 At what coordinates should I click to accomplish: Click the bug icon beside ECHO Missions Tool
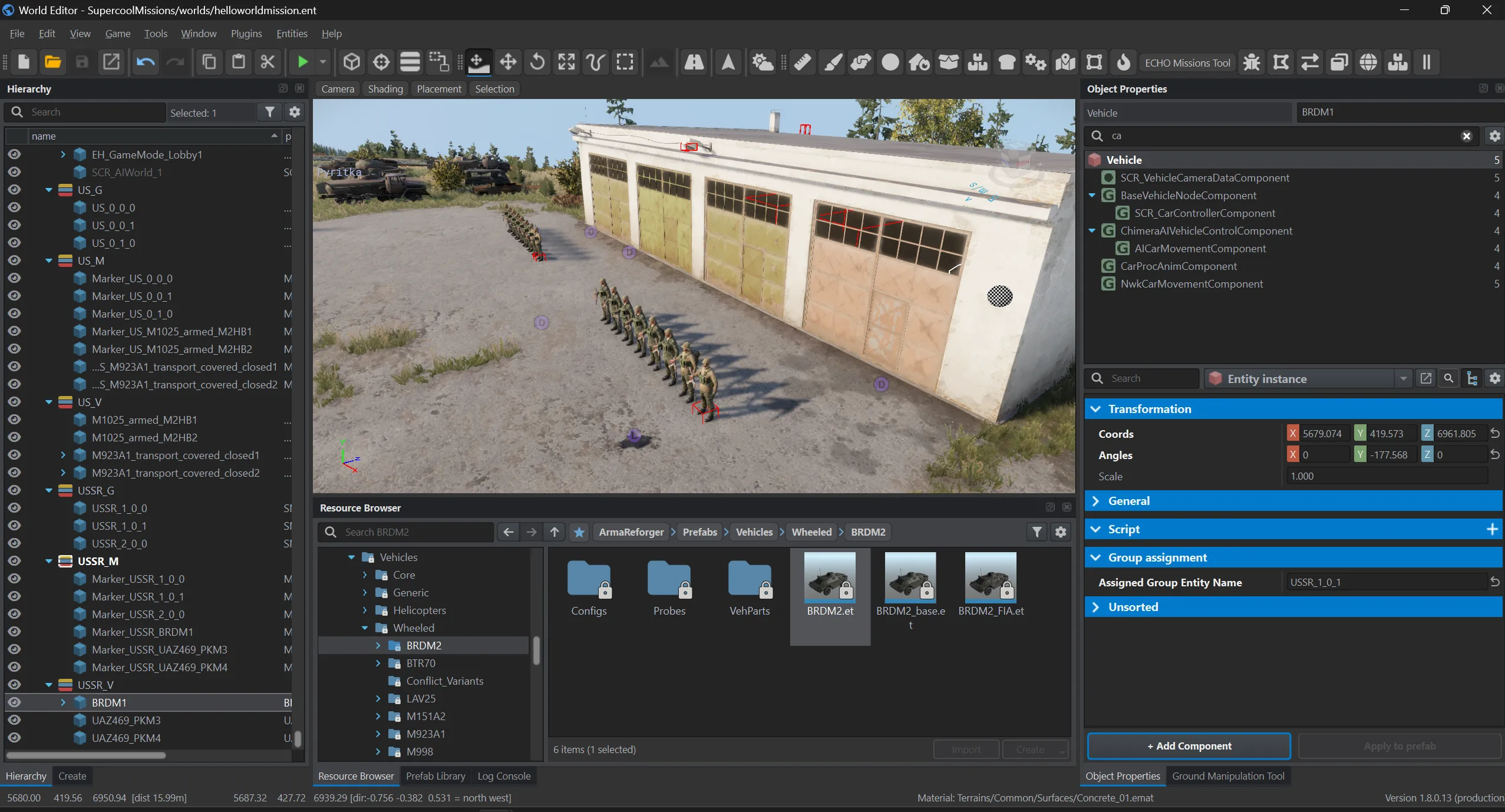click(1252, 62)
